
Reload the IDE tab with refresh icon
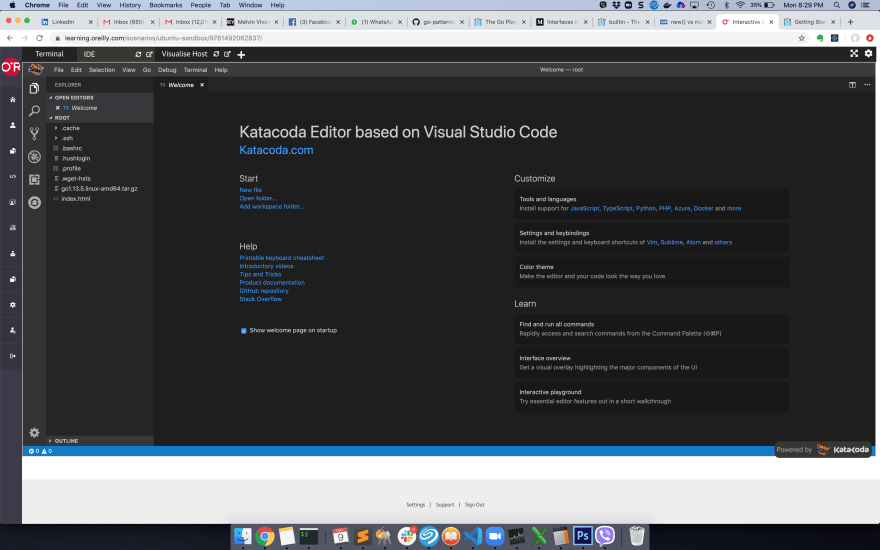(x=138, y=54)
